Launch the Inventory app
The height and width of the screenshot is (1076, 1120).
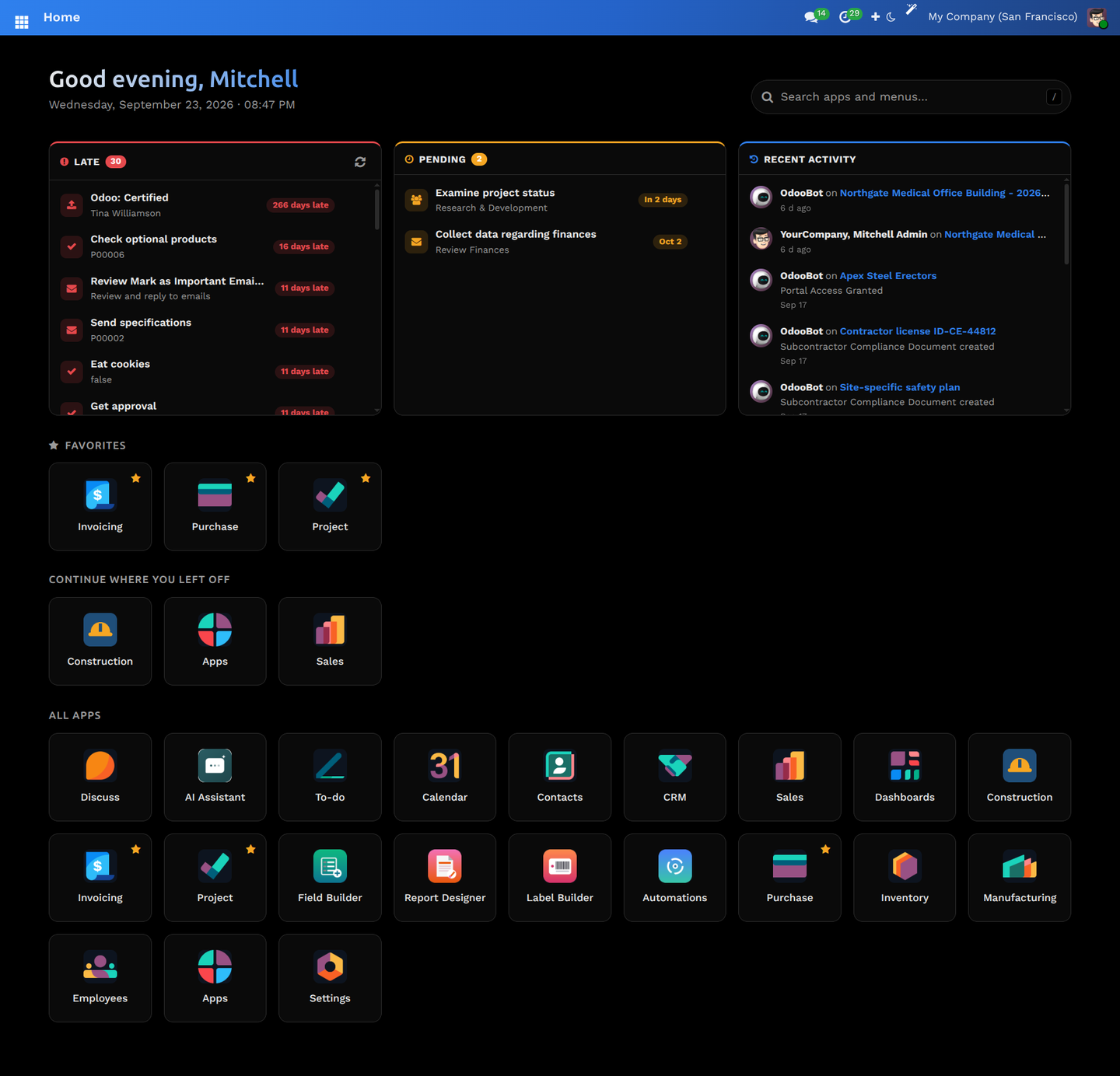click(905, 878)
